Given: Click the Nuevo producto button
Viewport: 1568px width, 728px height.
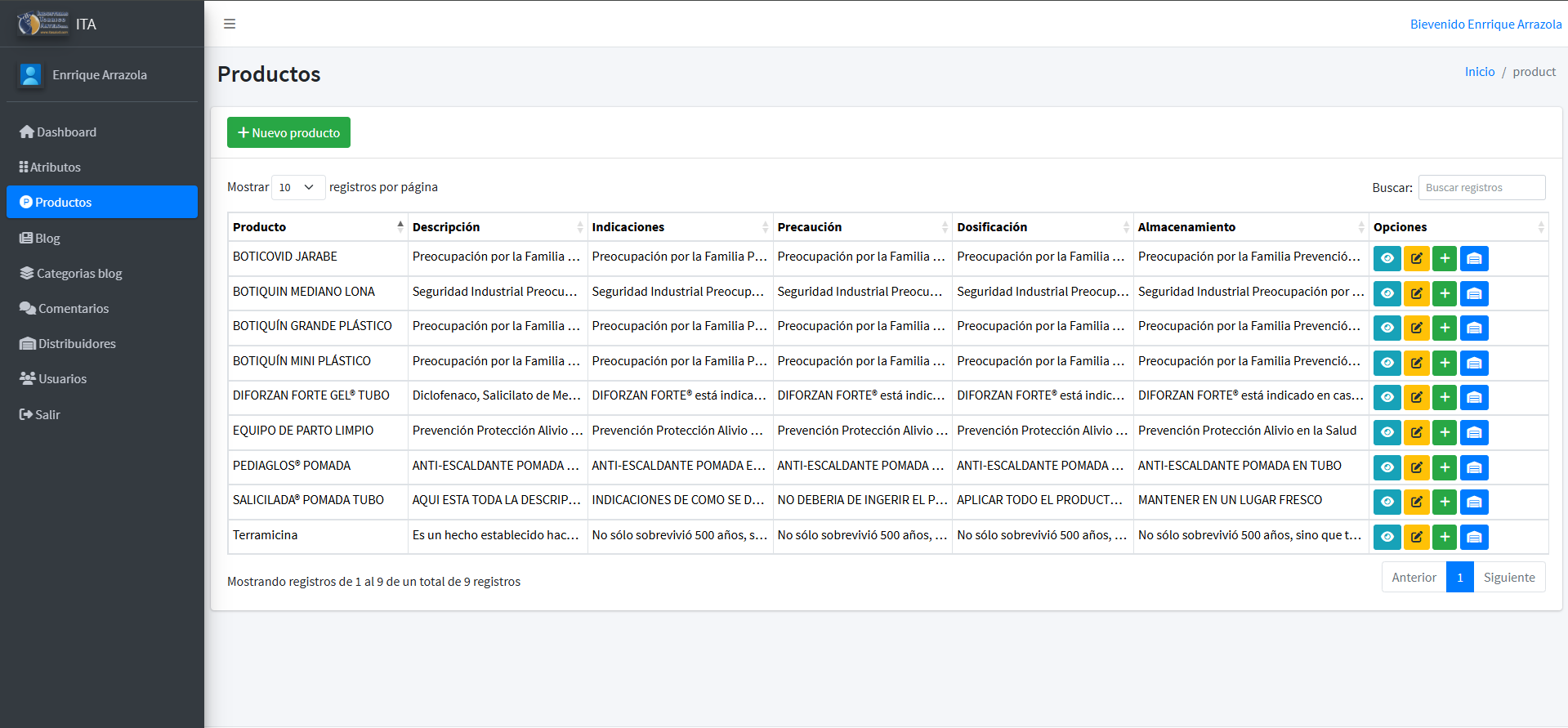Looking at the screenshot, I should 288,132.
